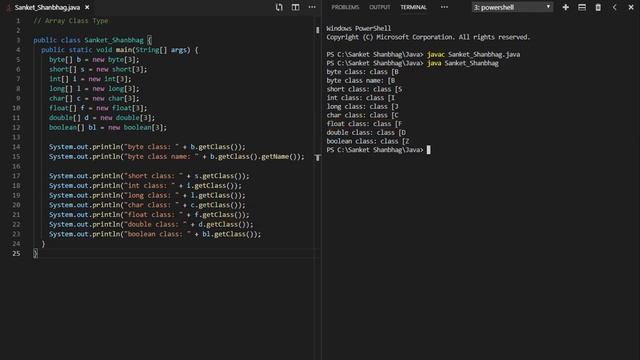The image size is (640, 360).
Task: Click 'main' method name in code
Action: [124, 50]
